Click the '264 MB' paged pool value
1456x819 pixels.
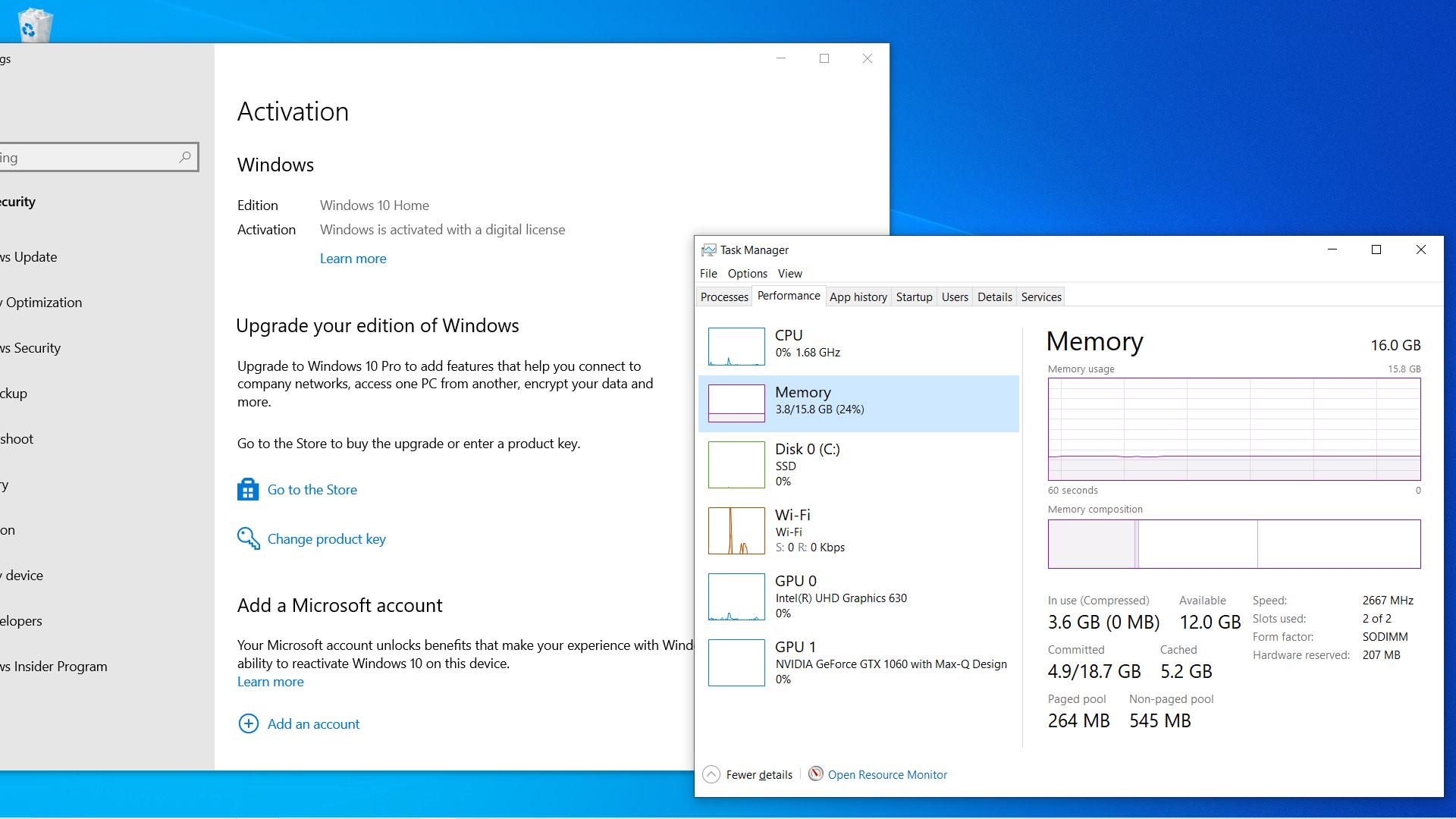(x=1078, y=721)
